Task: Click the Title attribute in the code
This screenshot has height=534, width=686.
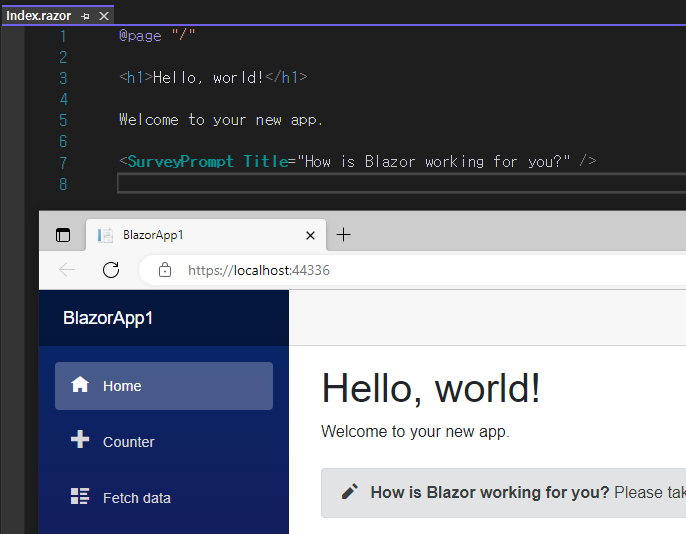Action: click(x=266, y=161)
